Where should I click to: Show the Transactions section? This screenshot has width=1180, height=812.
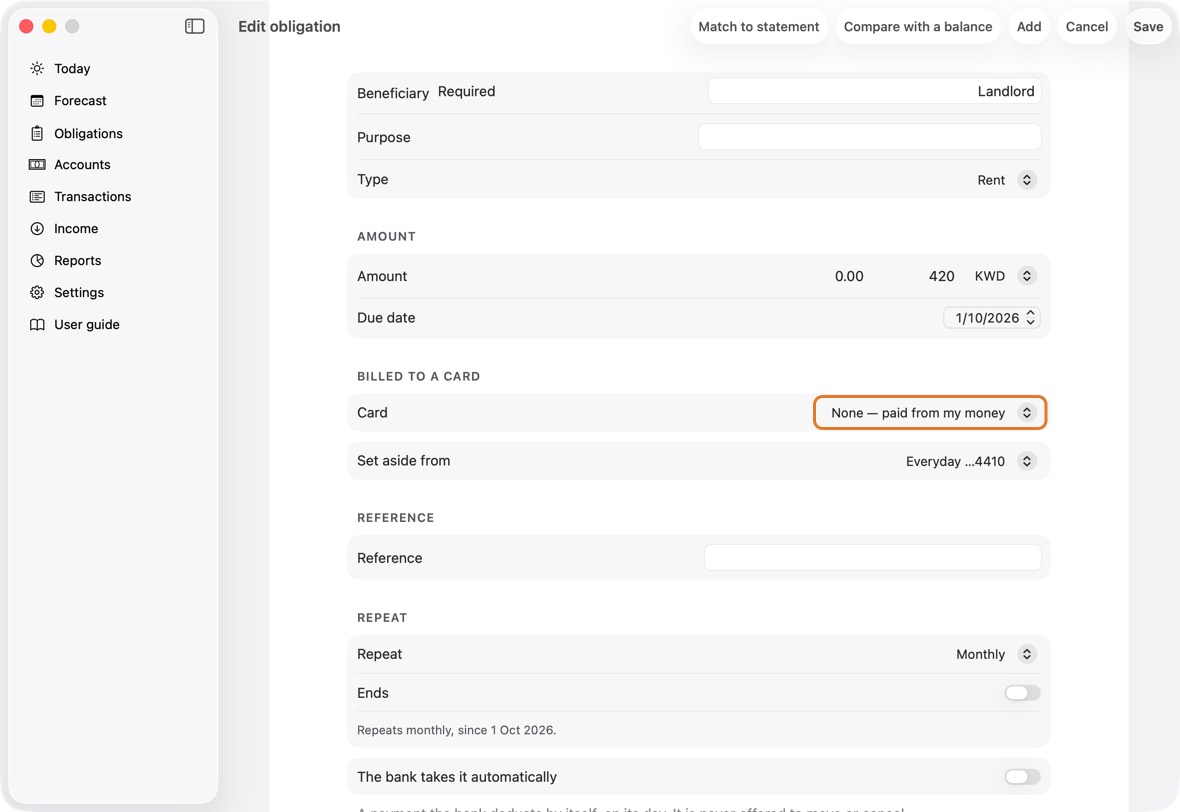pos(93,196)
